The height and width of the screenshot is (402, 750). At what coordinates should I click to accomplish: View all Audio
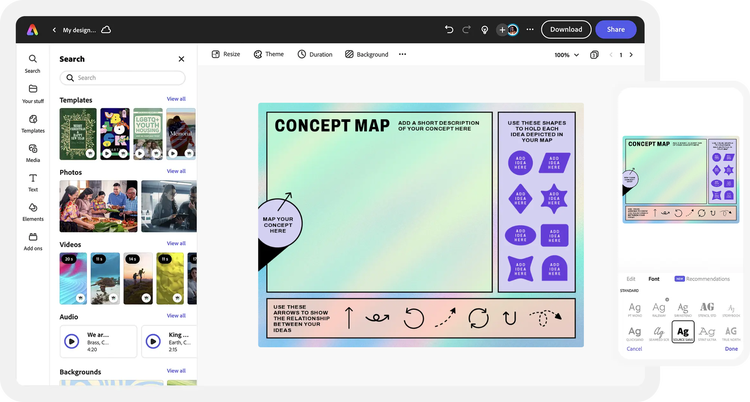[x=176, y=315]
